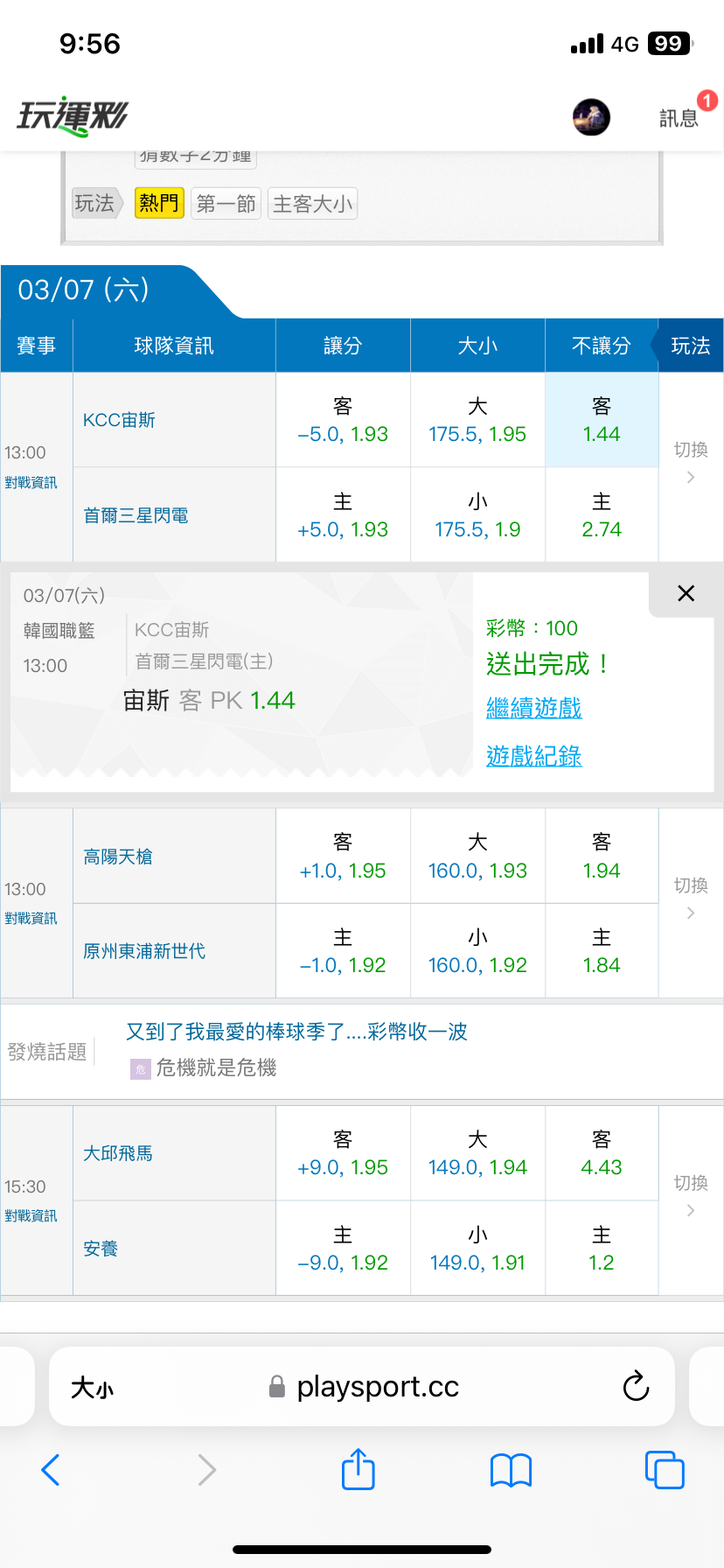
Task: Open author 危機就是危機 profile
Action: 215,1067
